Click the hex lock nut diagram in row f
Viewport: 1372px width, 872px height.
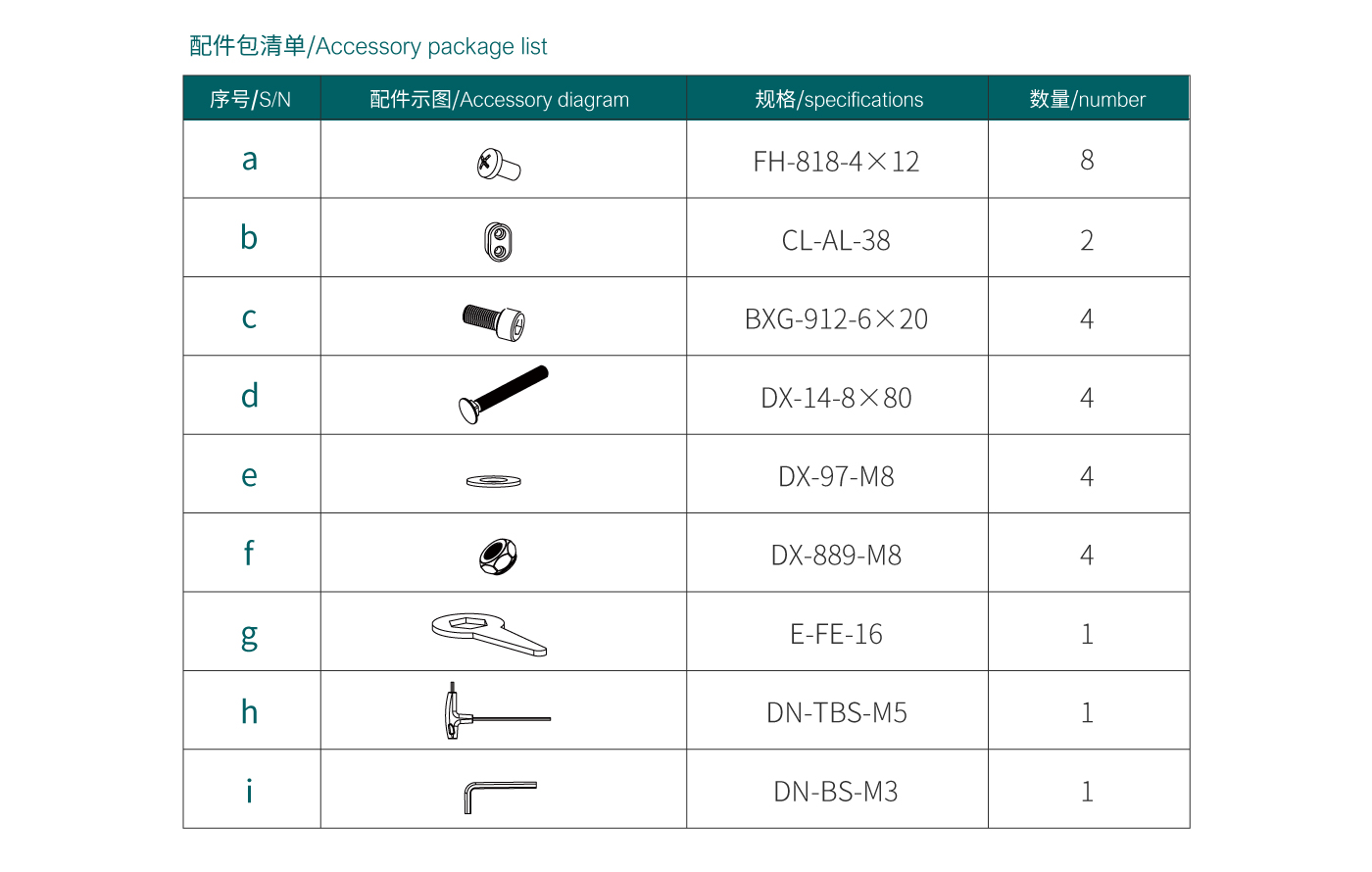[x=498, y=557]
